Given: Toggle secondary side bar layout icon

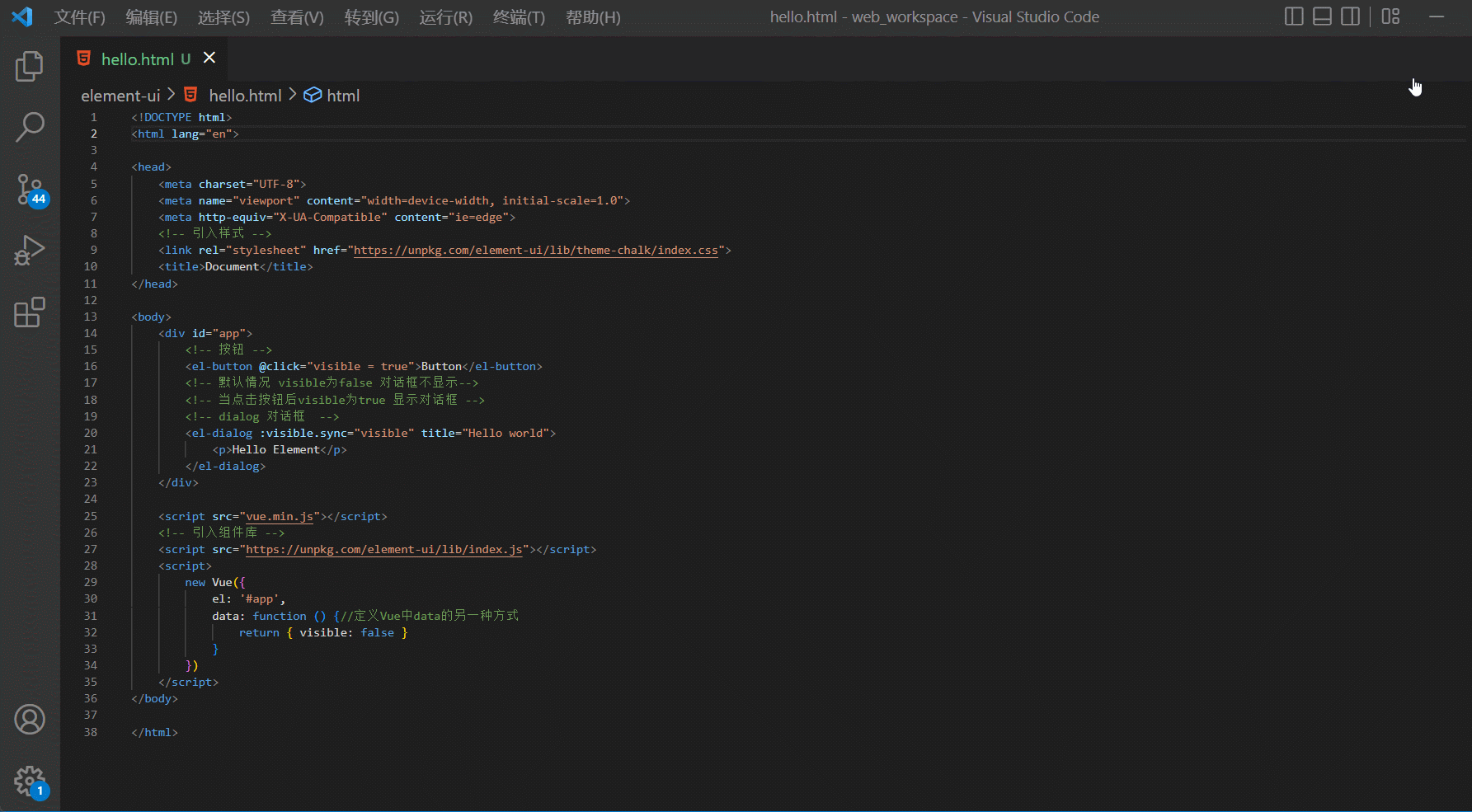Looking at the screenshot, I should (x=1350, y=16).
